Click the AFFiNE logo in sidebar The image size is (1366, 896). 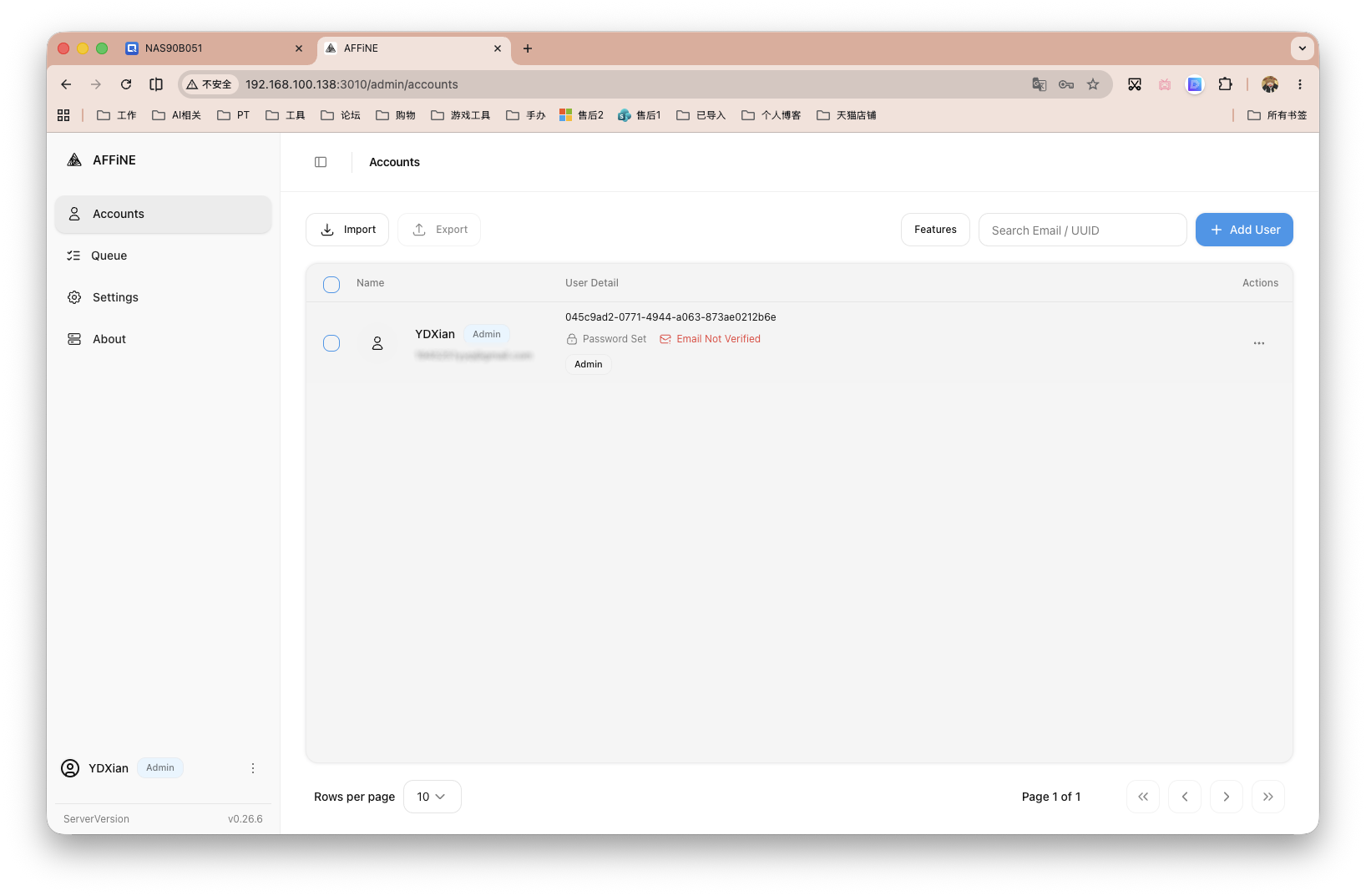[x=74, y=160]
